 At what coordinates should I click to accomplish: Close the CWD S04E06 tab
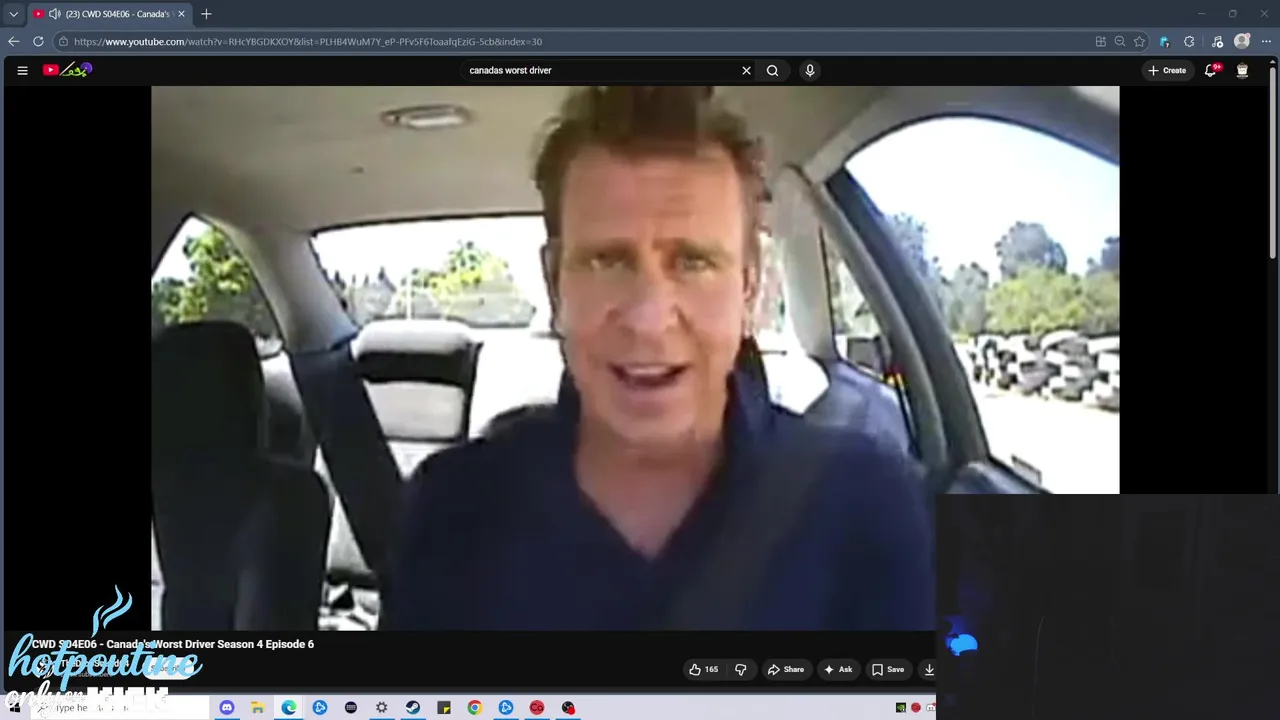(181, 14)
